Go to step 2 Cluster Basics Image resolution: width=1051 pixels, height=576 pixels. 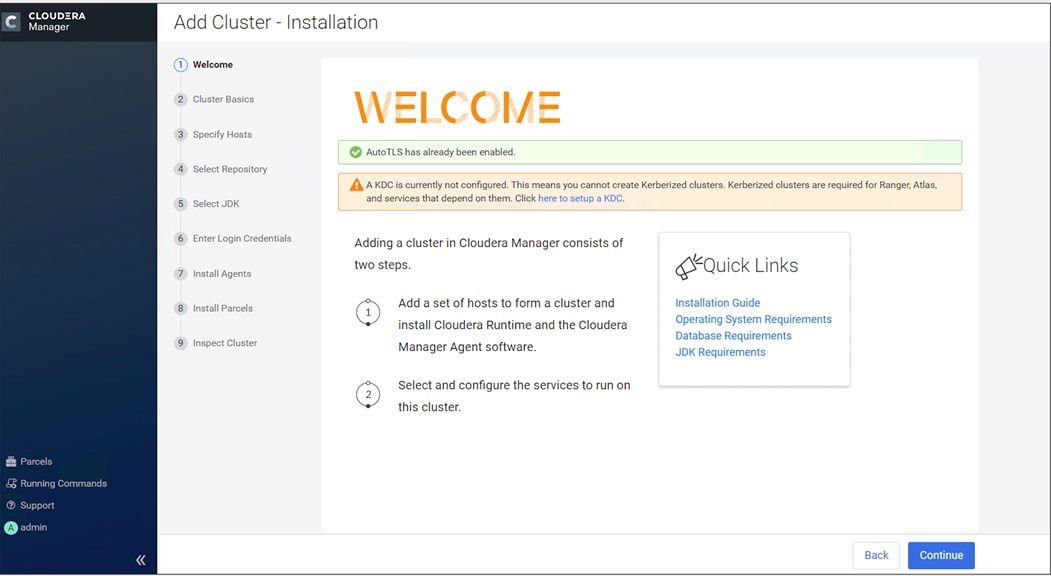(214, 99)
